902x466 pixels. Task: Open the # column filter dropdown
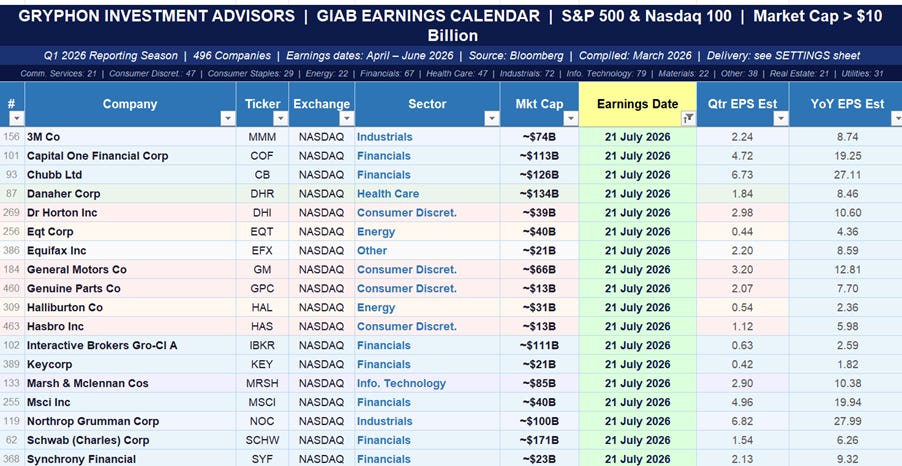click(x=17, y=119)
